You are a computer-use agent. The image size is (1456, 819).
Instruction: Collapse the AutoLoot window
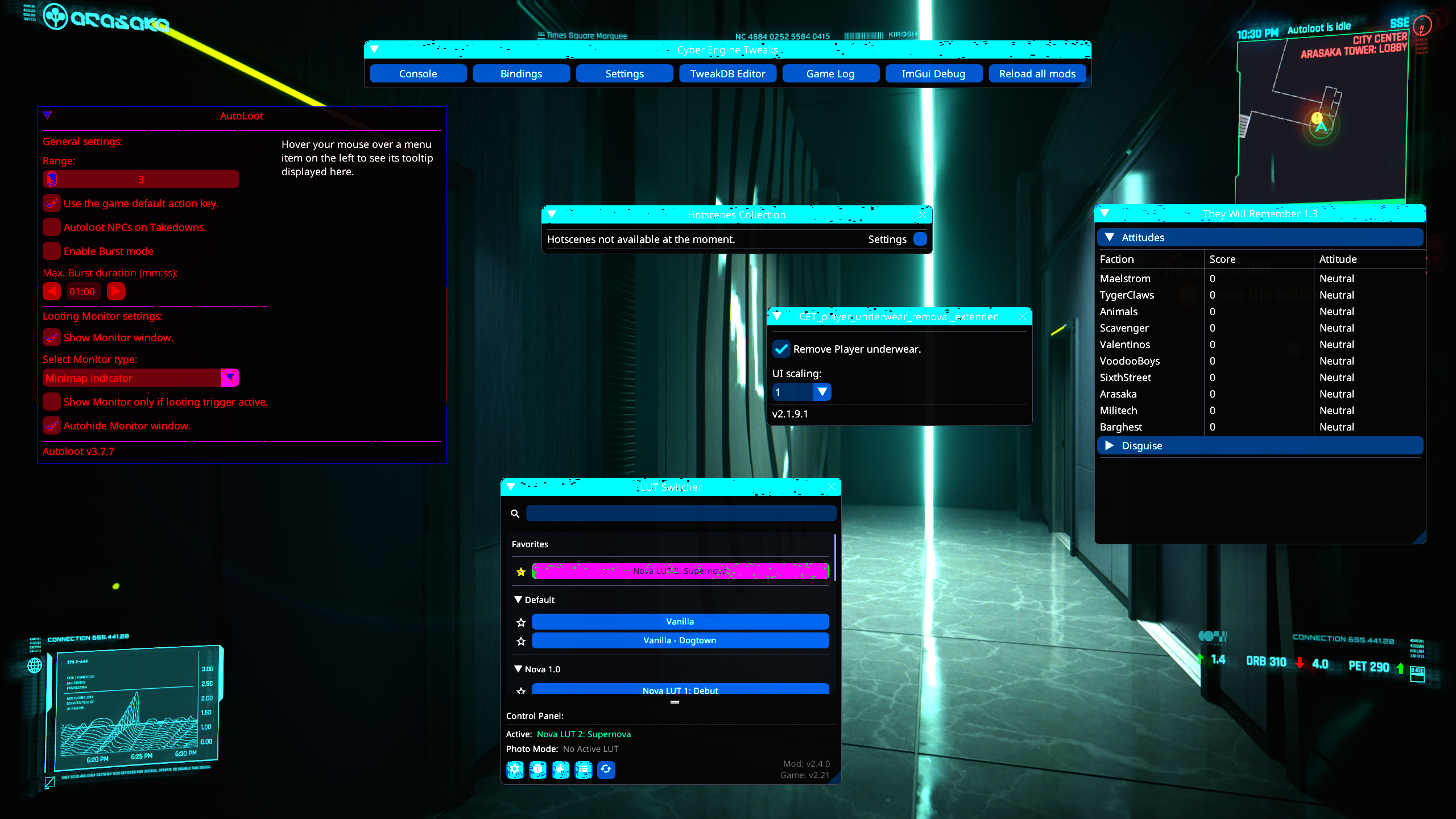[47, 115]
